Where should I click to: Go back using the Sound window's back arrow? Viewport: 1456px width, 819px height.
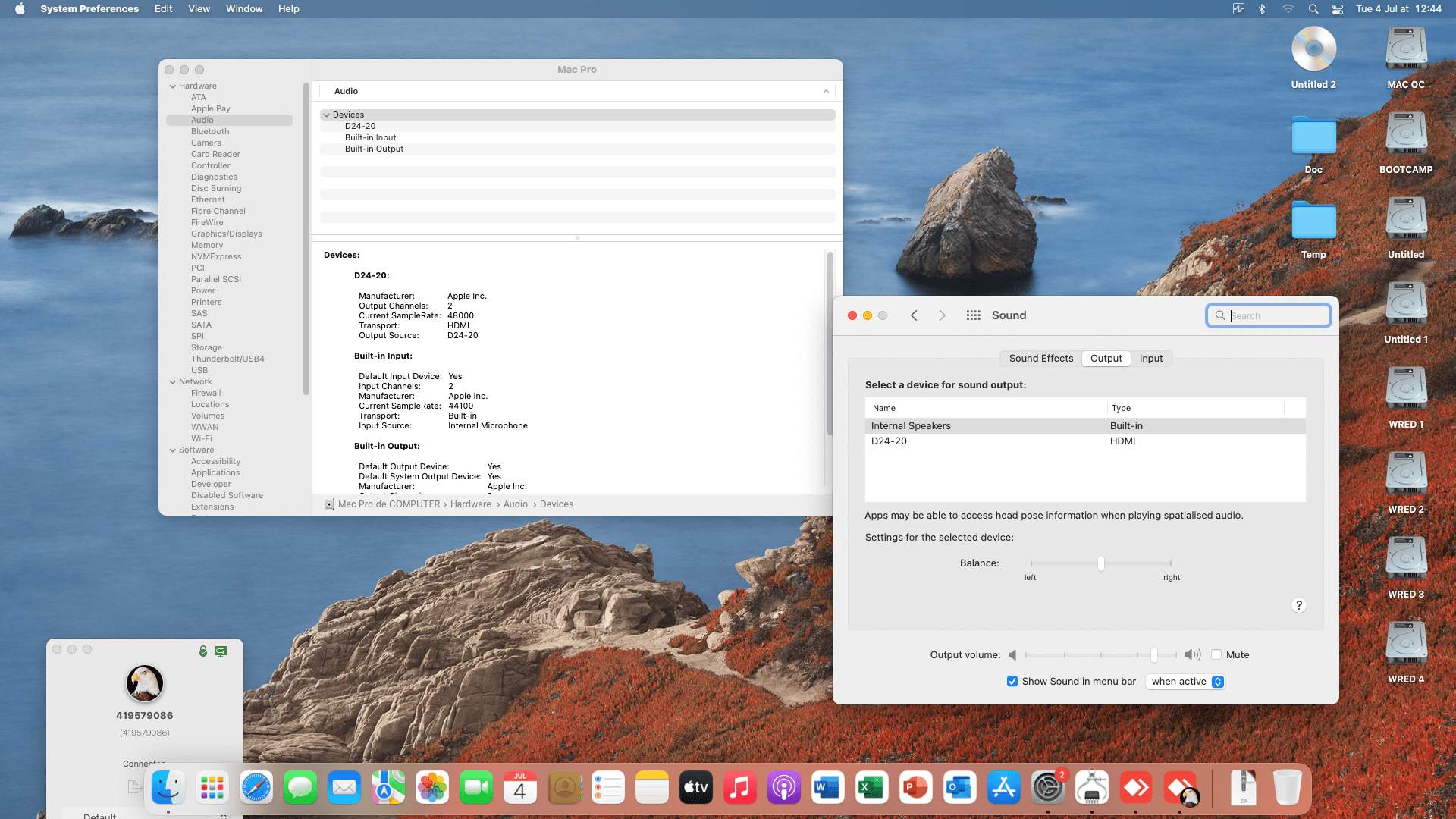tap(914, 315)
